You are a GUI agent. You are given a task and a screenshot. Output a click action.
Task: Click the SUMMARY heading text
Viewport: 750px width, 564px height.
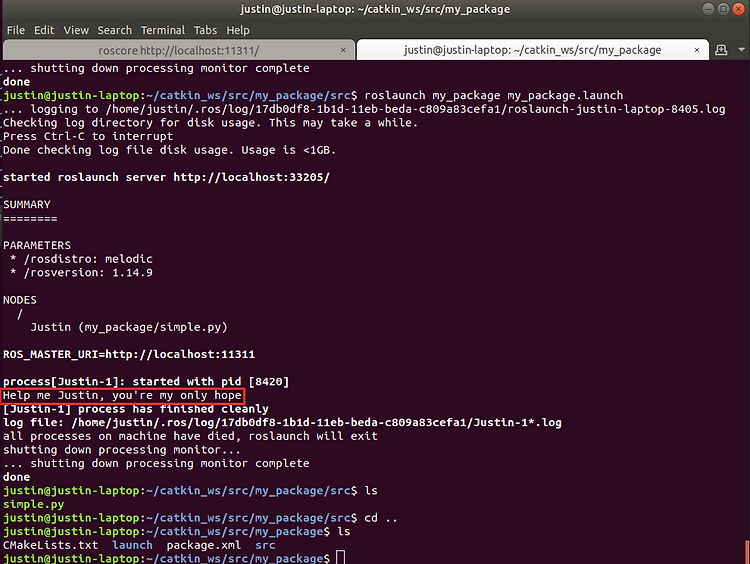27,204
